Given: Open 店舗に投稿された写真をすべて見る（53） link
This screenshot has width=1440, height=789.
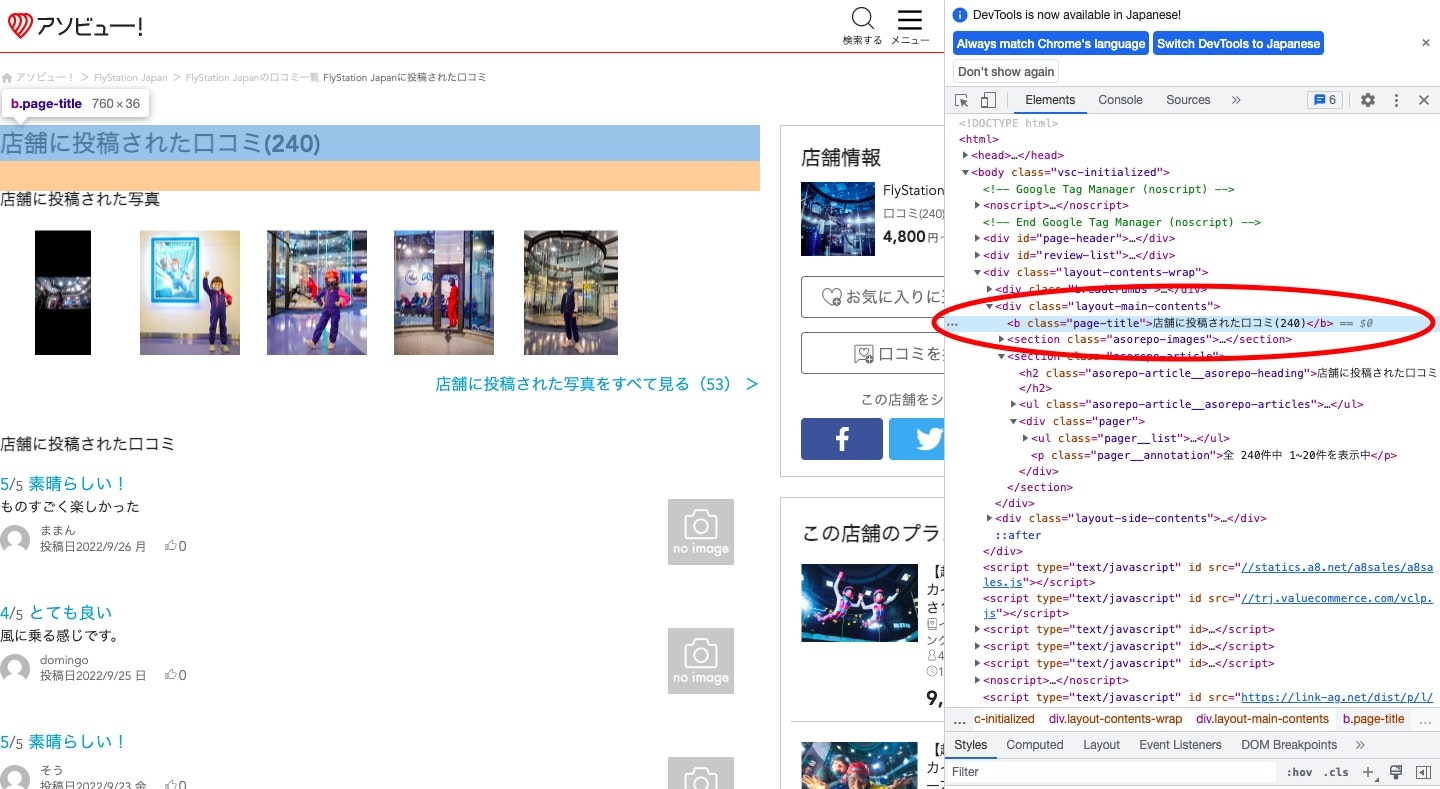Looking at the screenshot, I should pos(596,384).
